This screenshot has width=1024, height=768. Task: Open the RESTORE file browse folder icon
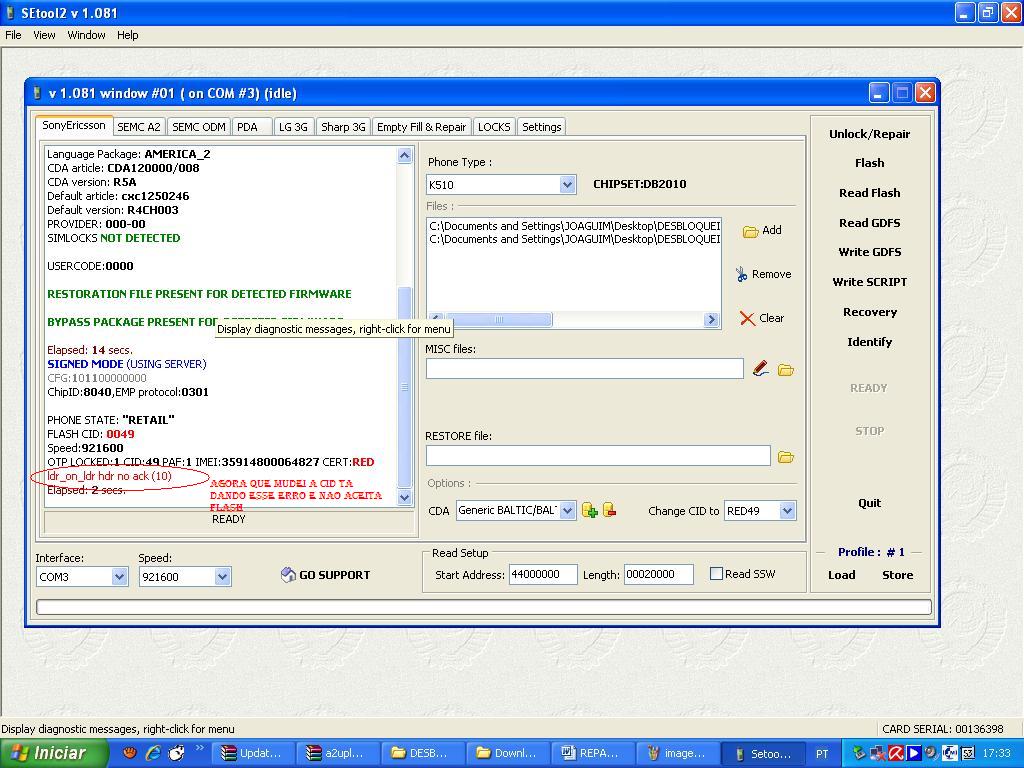coord(786,457)
